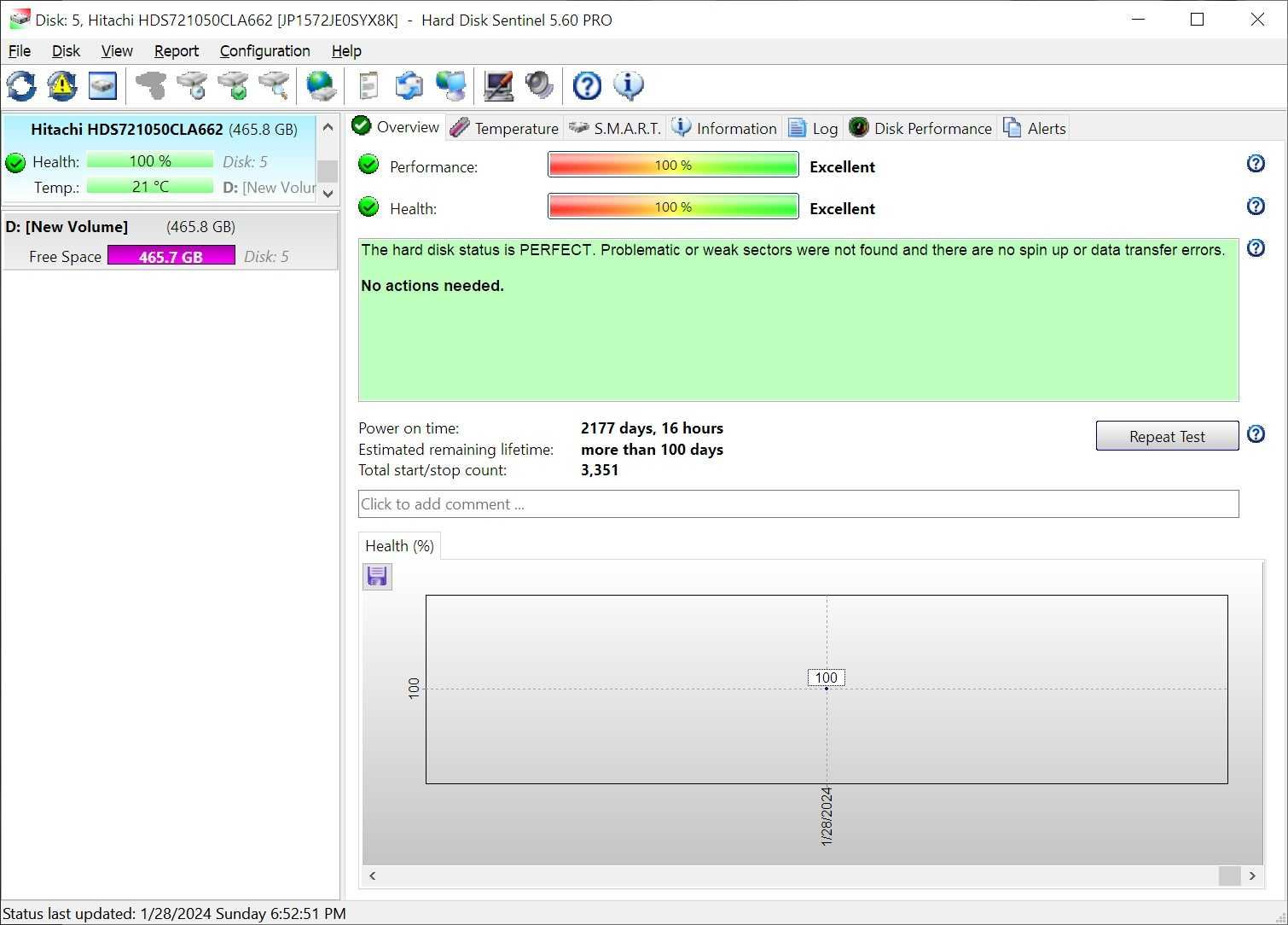
Task: Click the grayed-out disk toolbar icon
Action: click(x=151, y=85)
